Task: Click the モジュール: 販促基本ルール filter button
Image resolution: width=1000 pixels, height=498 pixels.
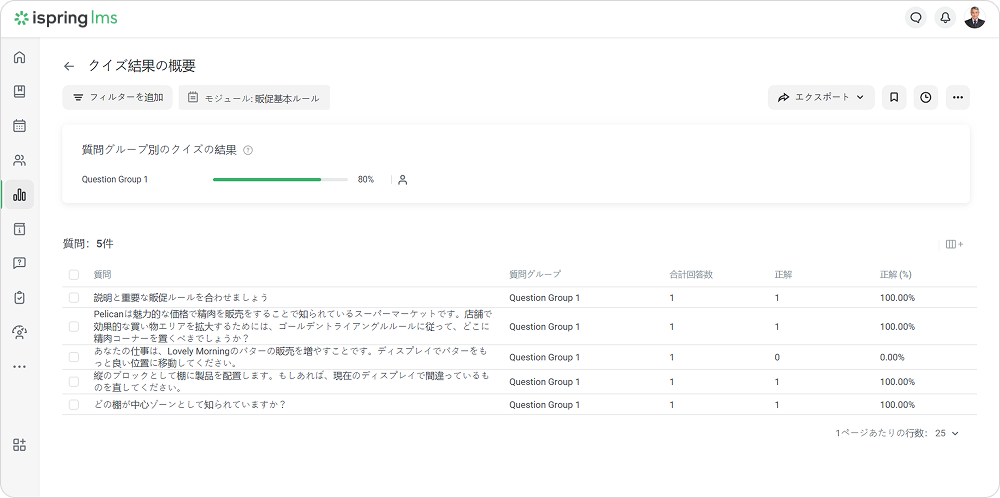Action: [x=254, y=97]
